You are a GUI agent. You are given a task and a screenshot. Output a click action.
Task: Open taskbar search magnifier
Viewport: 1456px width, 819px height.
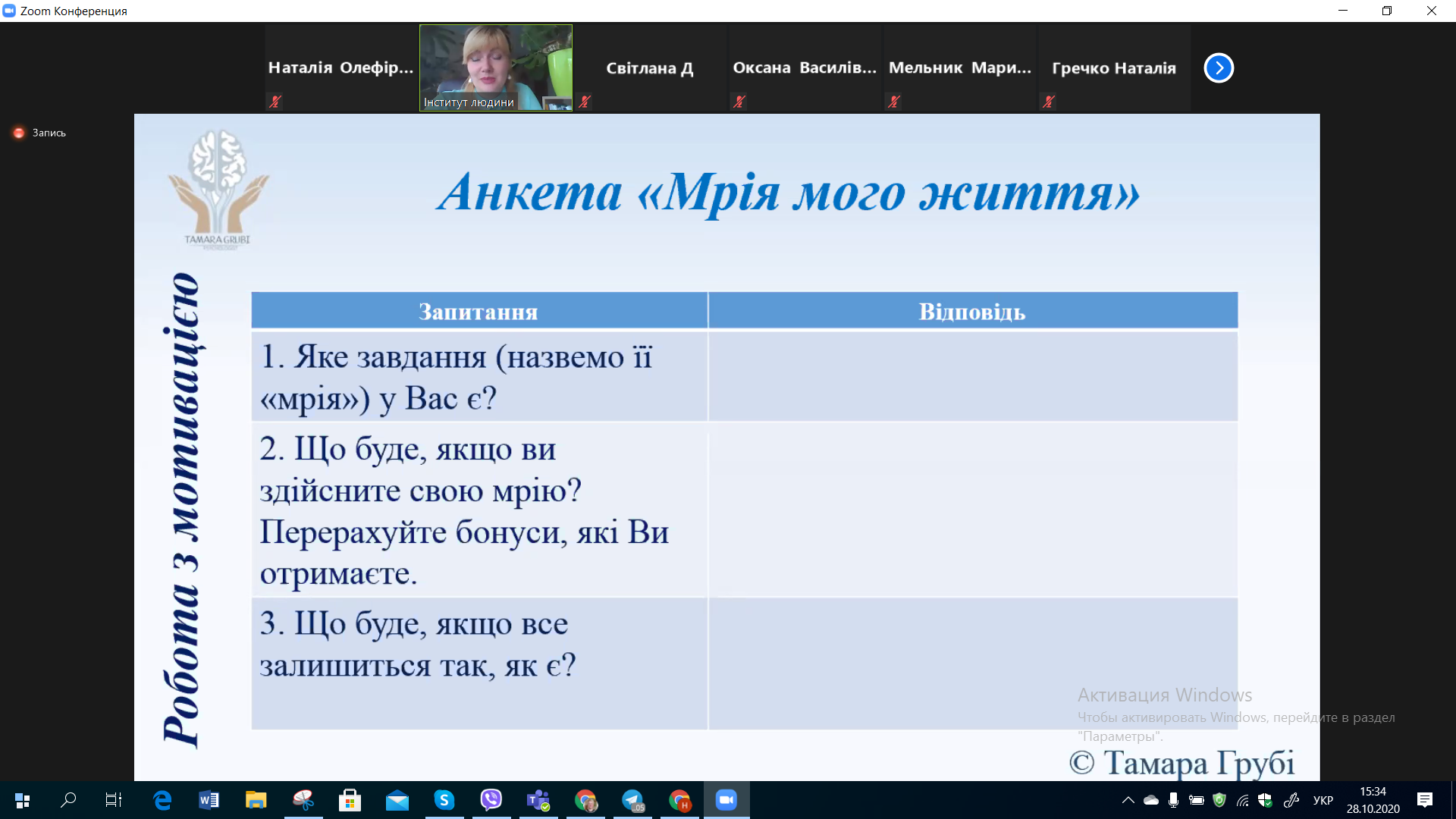[x=68, y=800]
